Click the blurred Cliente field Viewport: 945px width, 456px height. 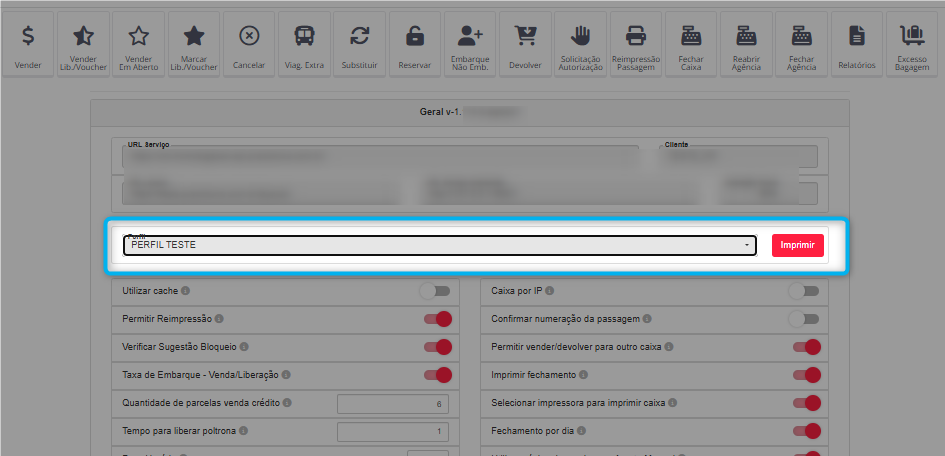[x=739, y=157]
